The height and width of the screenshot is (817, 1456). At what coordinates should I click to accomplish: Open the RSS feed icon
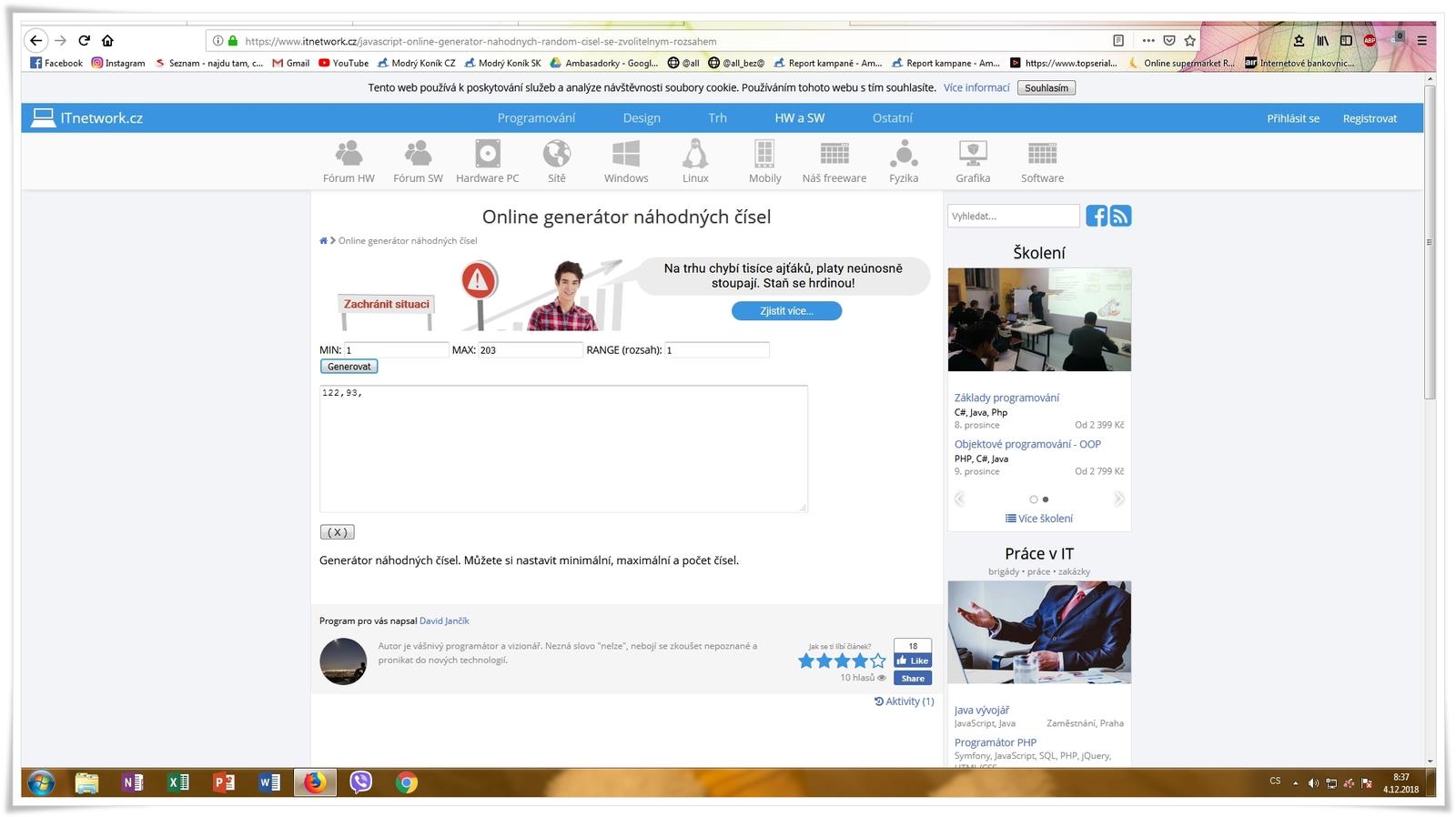click(x=1121, y=216)
